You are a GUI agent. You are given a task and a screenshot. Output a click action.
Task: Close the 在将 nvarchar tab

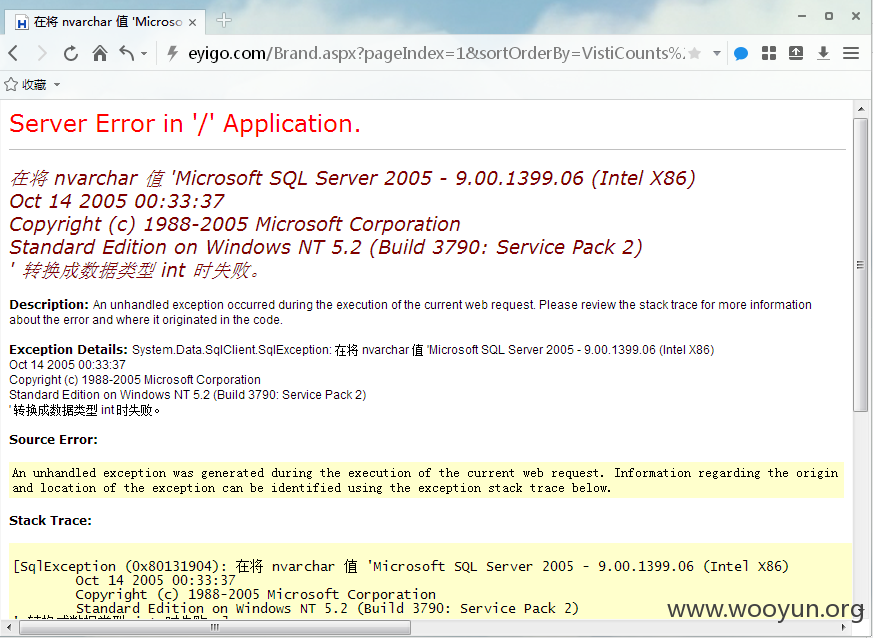coord(193,22)
